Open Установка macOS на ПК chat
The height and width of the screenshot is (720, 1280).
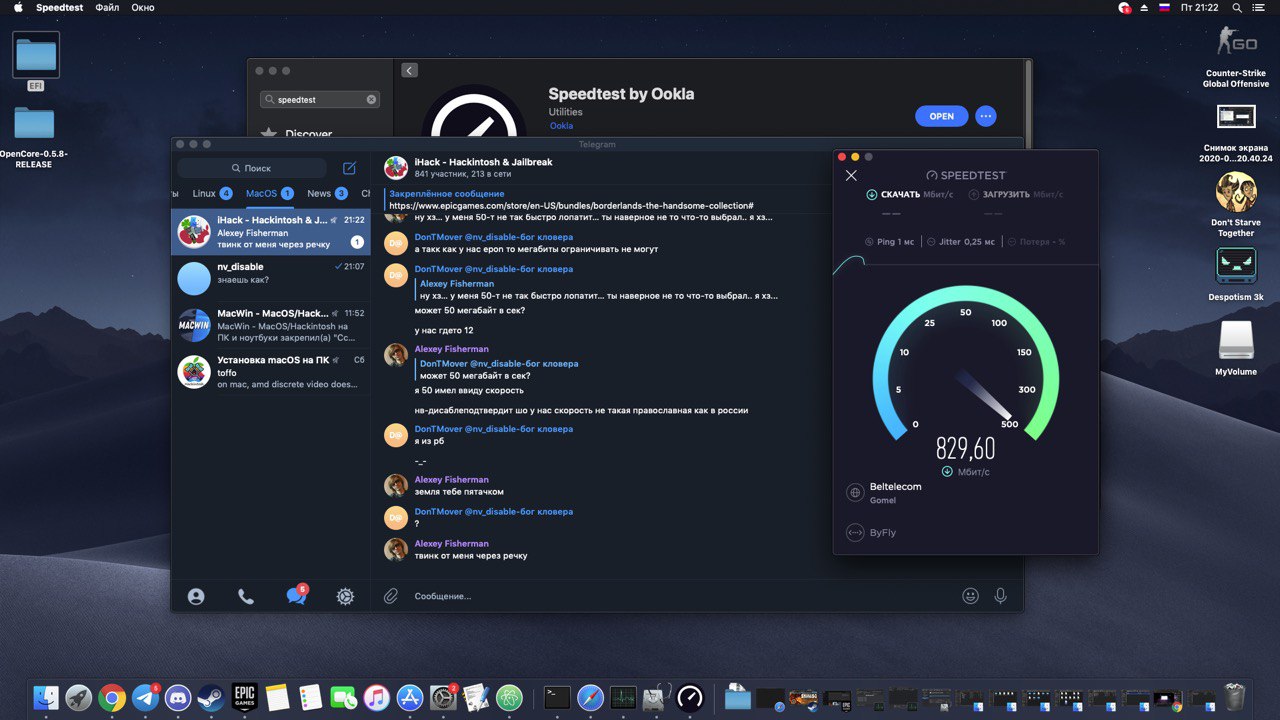271,372
